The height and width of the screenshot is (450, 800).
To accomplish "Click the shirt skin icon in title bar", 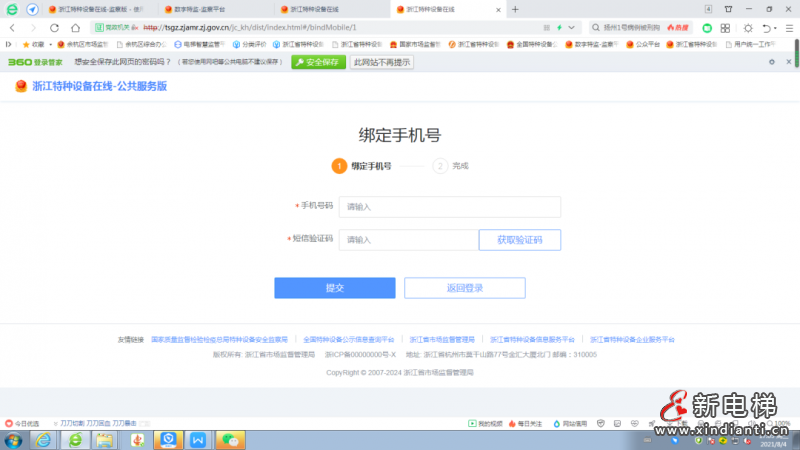I will pyautogui.click(x=729, y=9).
